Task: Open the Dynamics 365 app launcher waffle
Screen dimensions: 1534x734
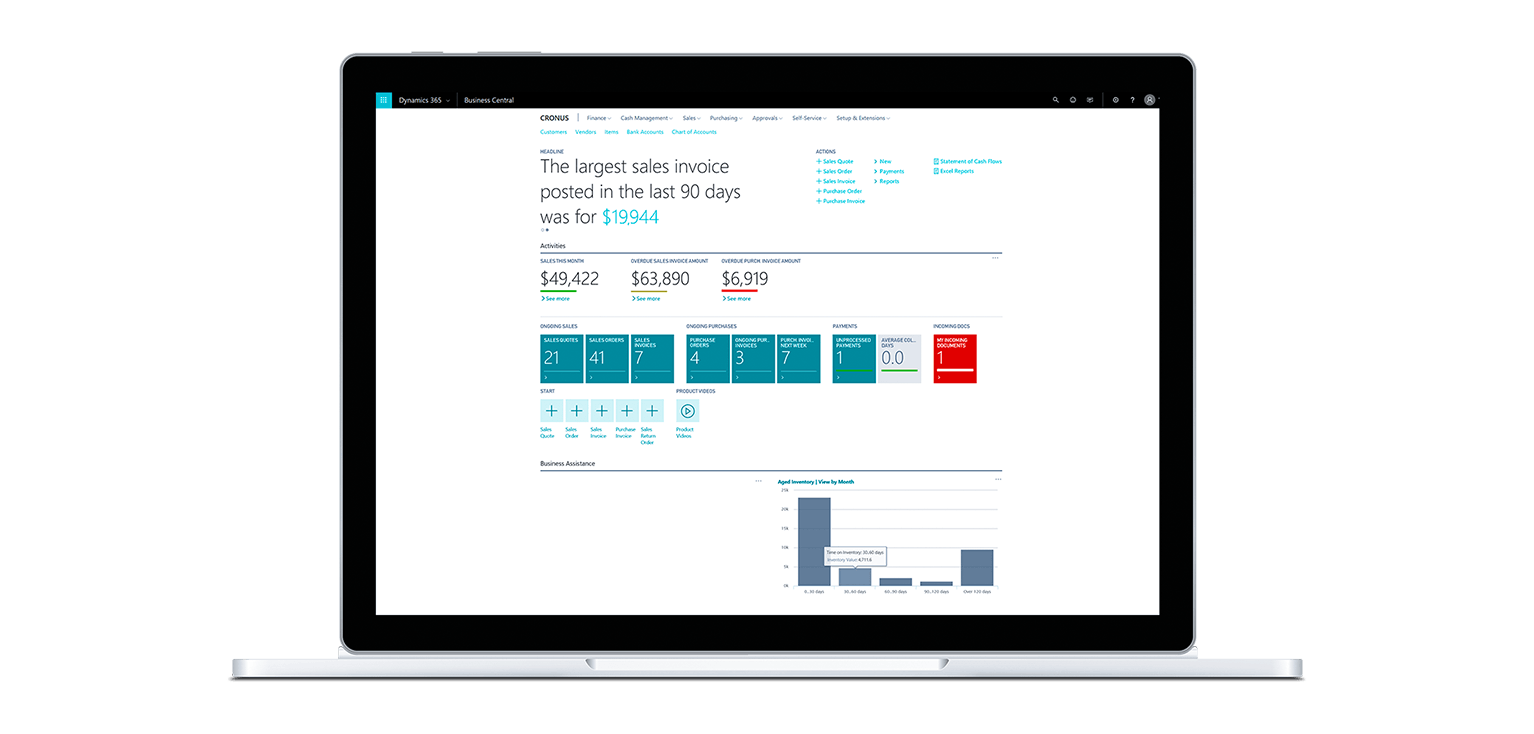Action: 384,100
